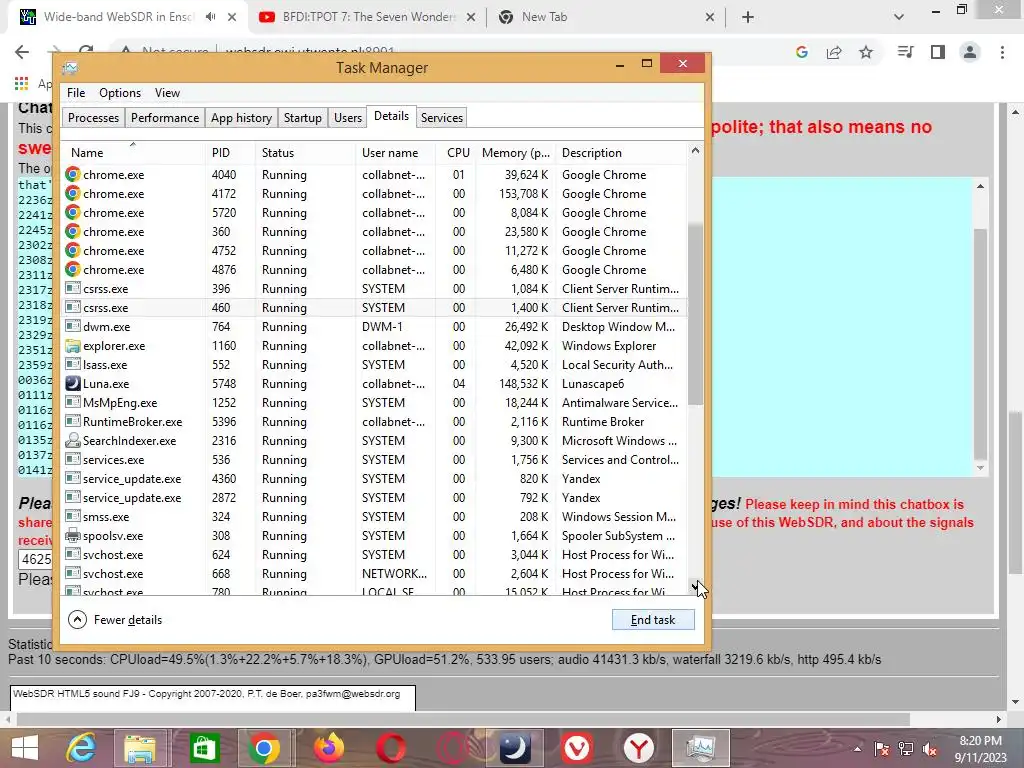
Task: Click Task Manager process list scrollbar
Action: pyautogui.click(x=696, y=313)
